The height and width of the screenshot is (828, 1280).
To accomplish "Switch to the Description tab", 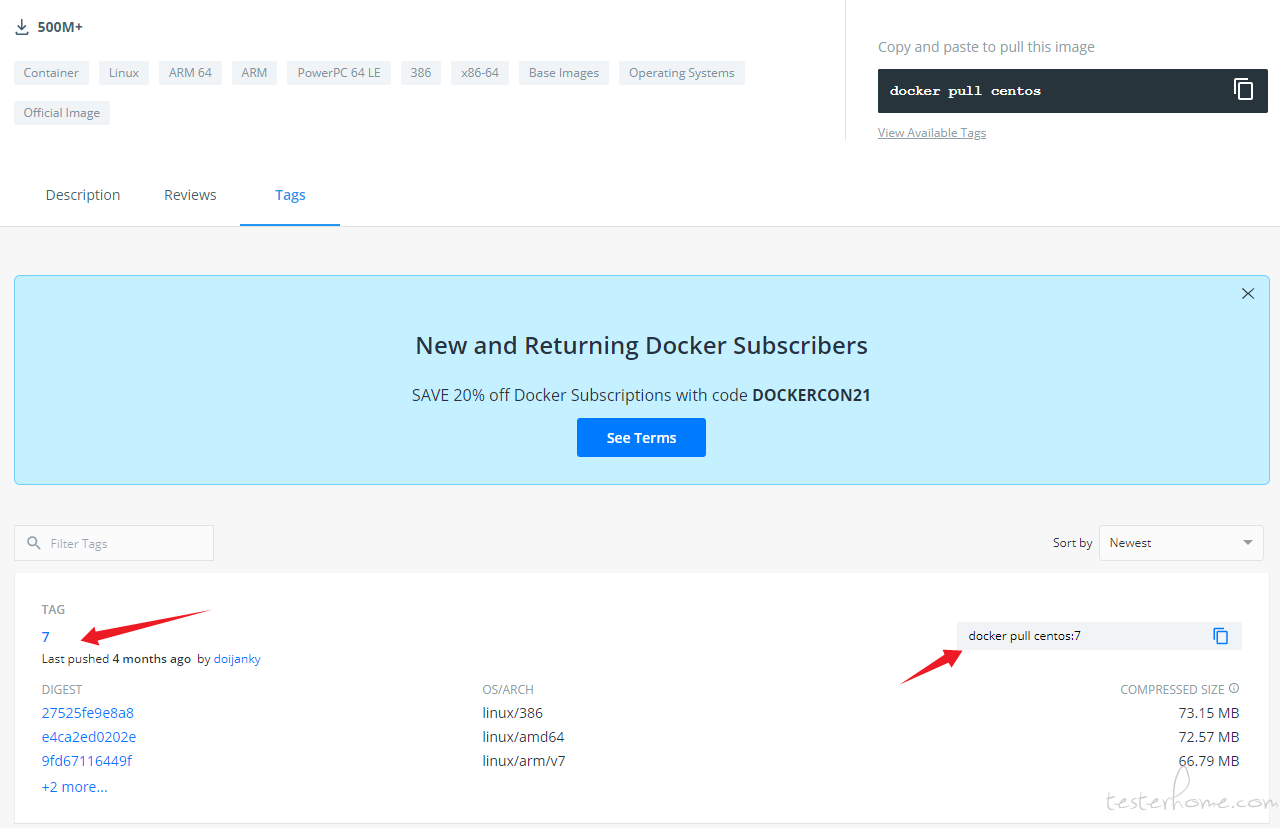I will pyautogui.click(x=83, y=195).
